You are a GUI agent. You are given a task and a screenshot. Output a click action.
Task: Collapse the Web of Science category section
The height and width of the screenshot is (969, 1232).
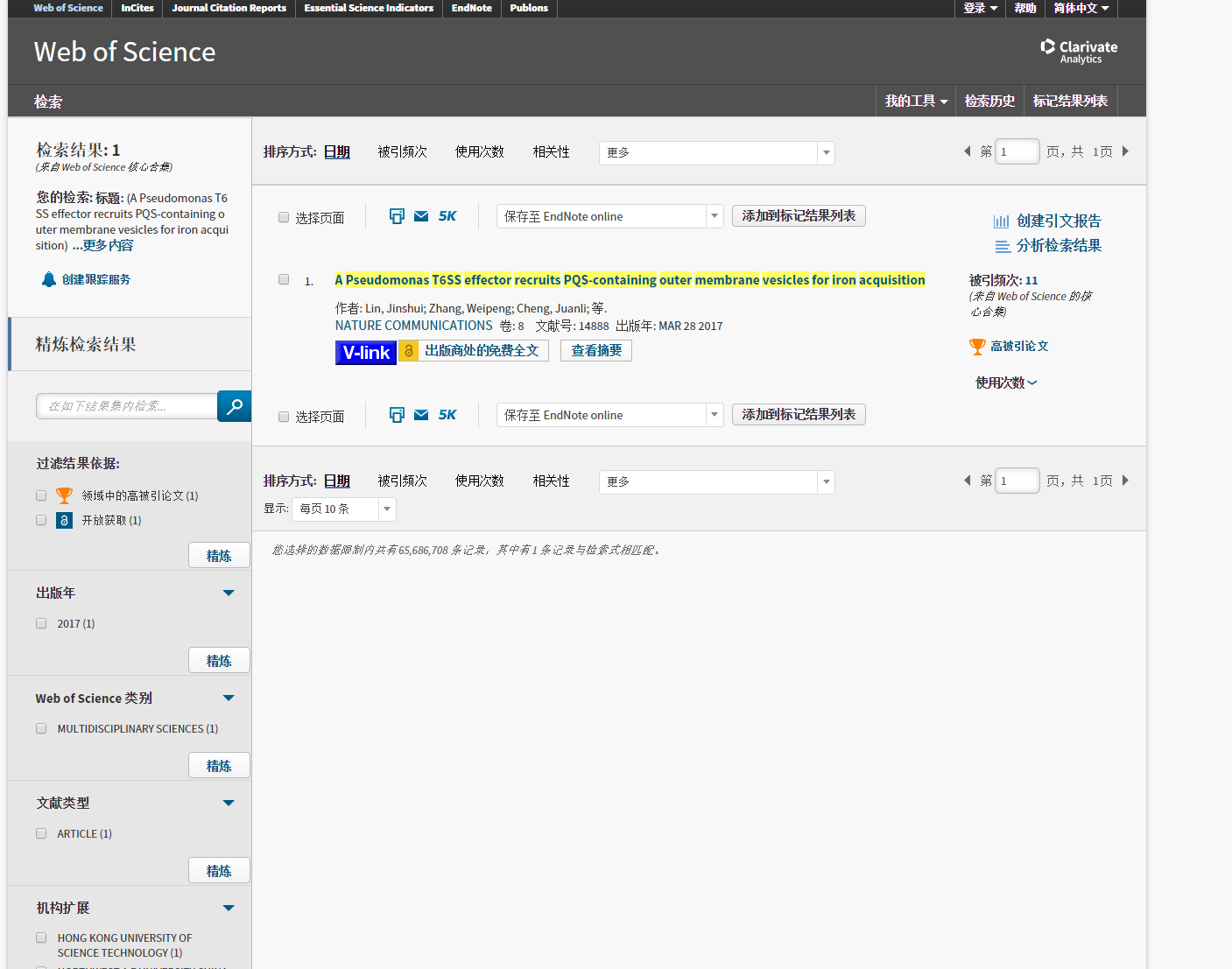(x=229, y=698)
